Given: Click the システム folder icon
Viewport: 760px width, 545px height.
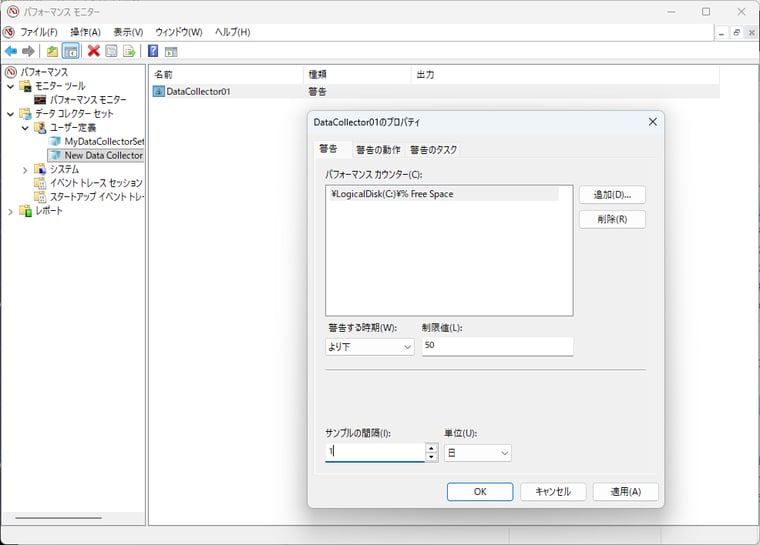Looking at the screenshot, I should [x=40, y=169].
